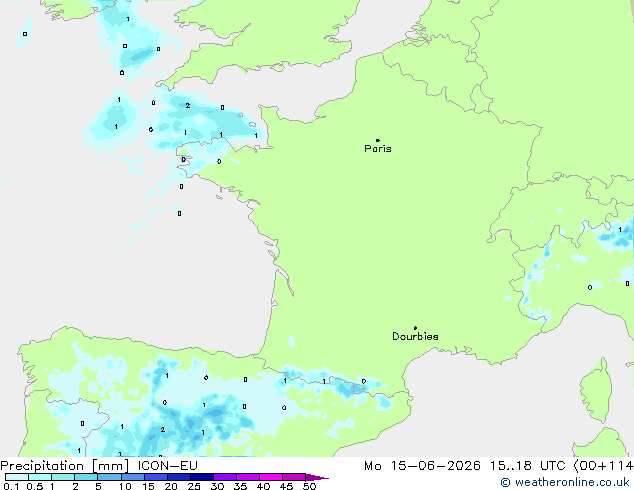The image size is (634, 490).
Task: Pick the 30 mm purple legend swatch
Action: (224, 477)
